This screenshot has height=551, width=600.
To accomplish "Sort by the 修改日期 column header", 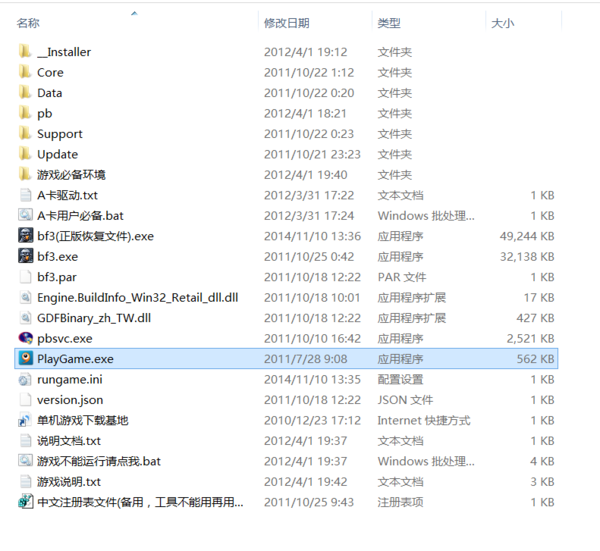I will 287,23.
